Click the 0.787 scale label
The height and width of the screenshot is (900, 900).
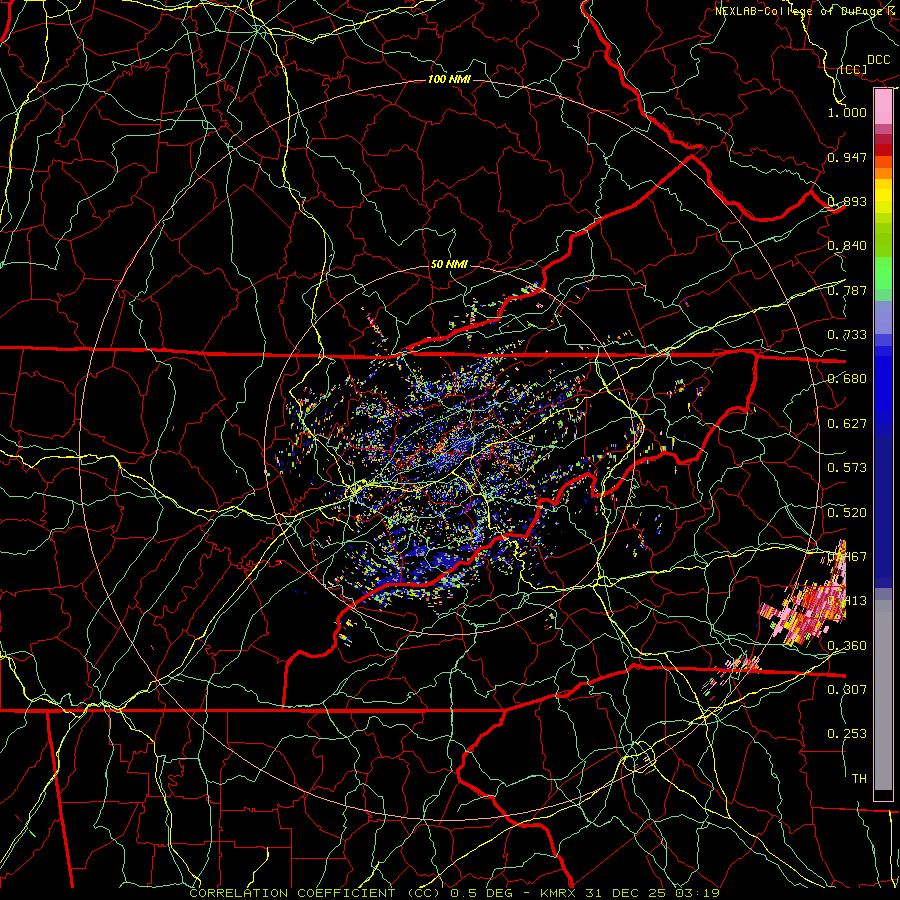[847, 290]
